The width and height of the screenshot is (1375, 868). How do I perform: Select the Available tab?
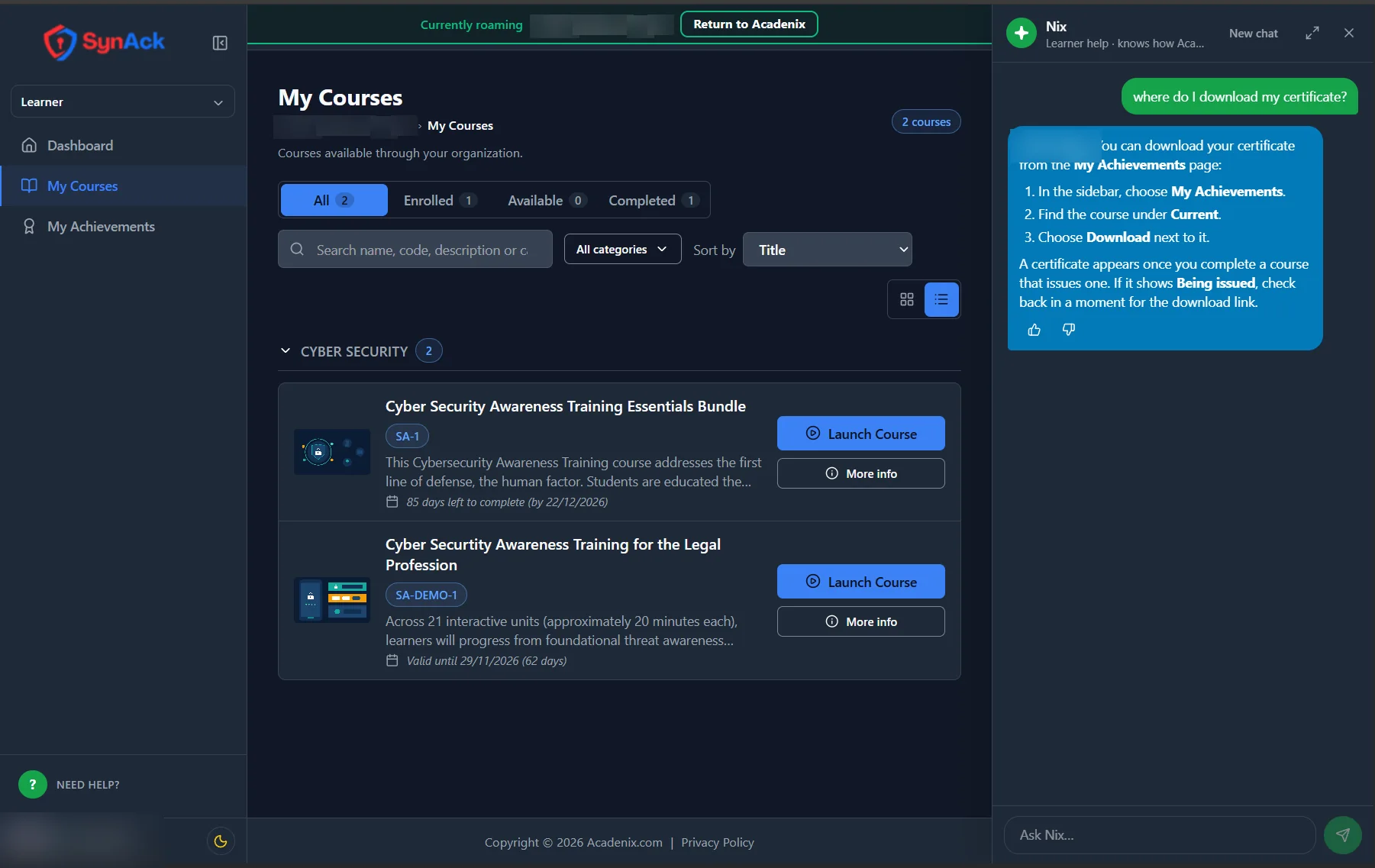(547, 200)
